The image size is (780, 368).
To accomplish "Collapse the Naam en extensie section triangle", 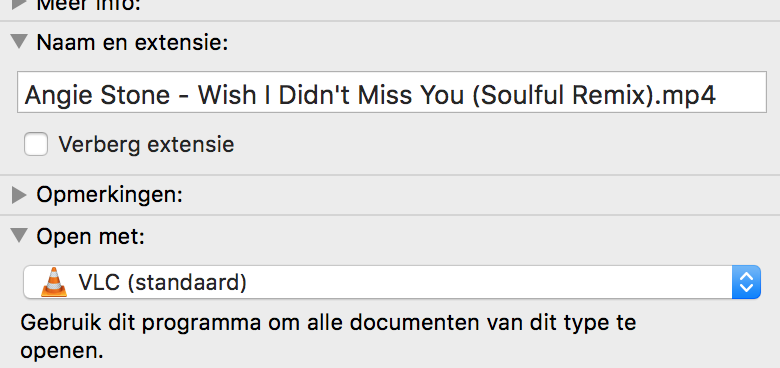I will [x=19, y=42].
